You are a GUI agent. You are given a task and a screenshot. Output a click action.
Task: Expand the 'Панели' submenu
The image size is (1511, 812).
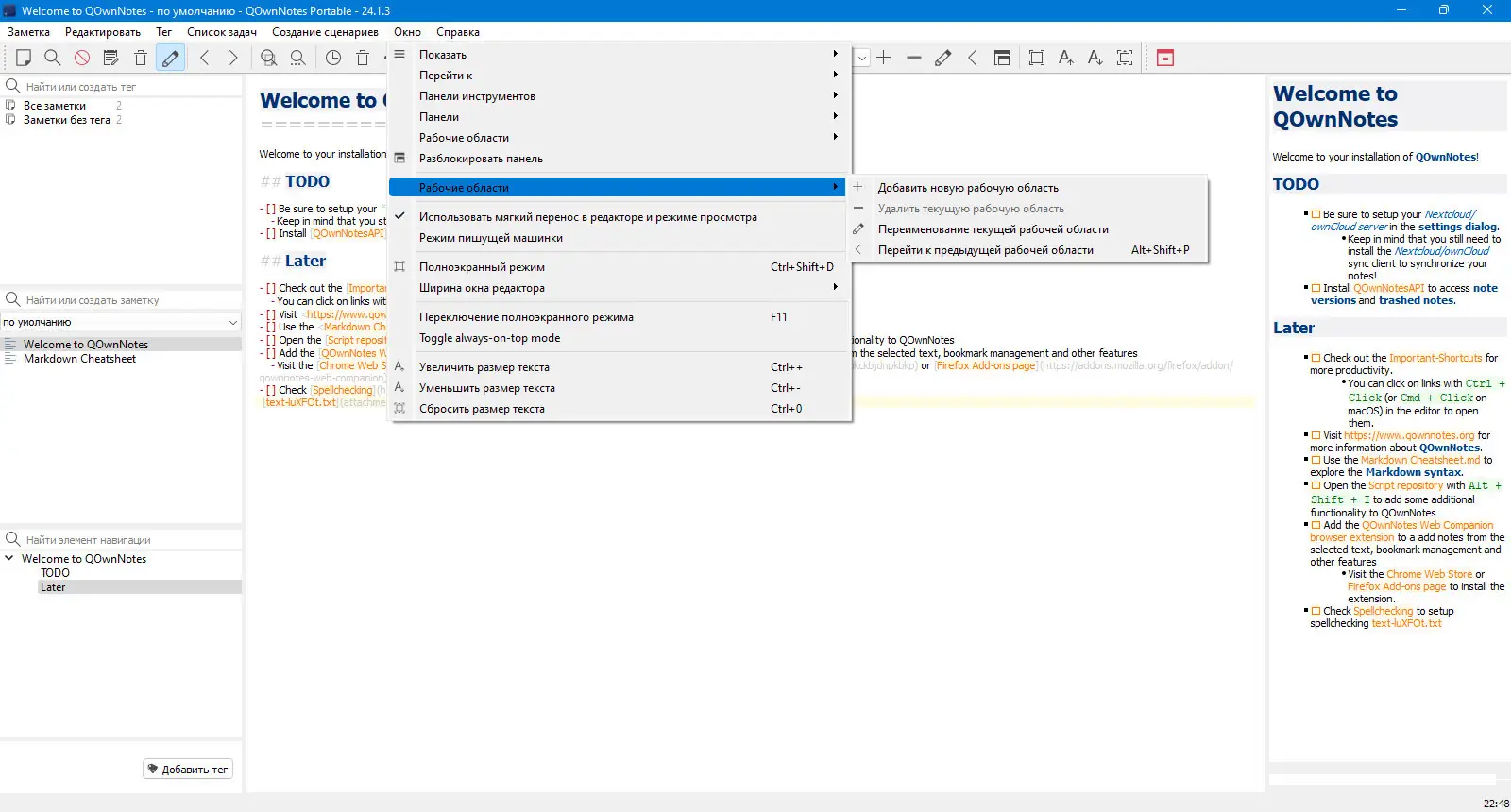coord(620,117)
